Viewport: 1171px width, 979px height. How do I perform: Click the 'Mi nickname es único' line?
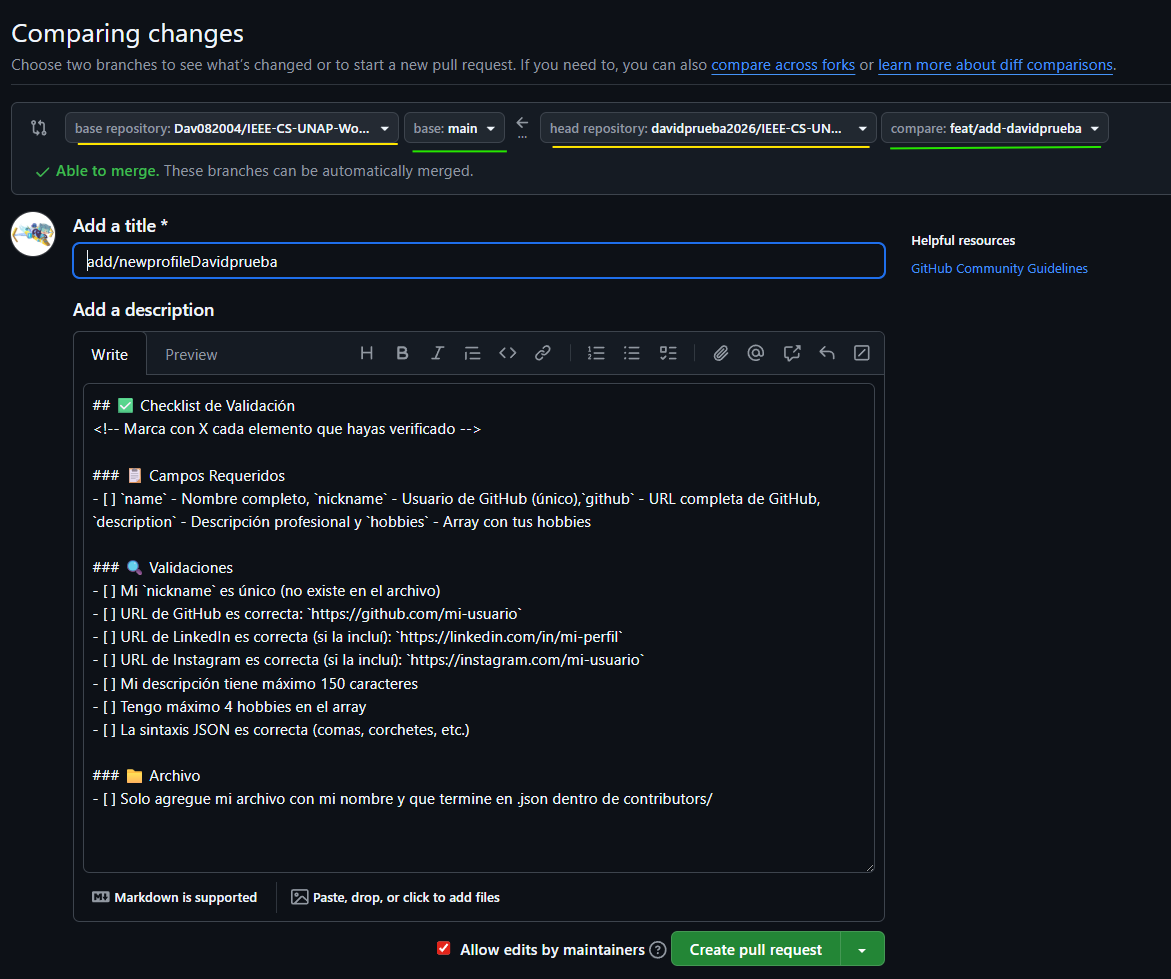(267, 591)
